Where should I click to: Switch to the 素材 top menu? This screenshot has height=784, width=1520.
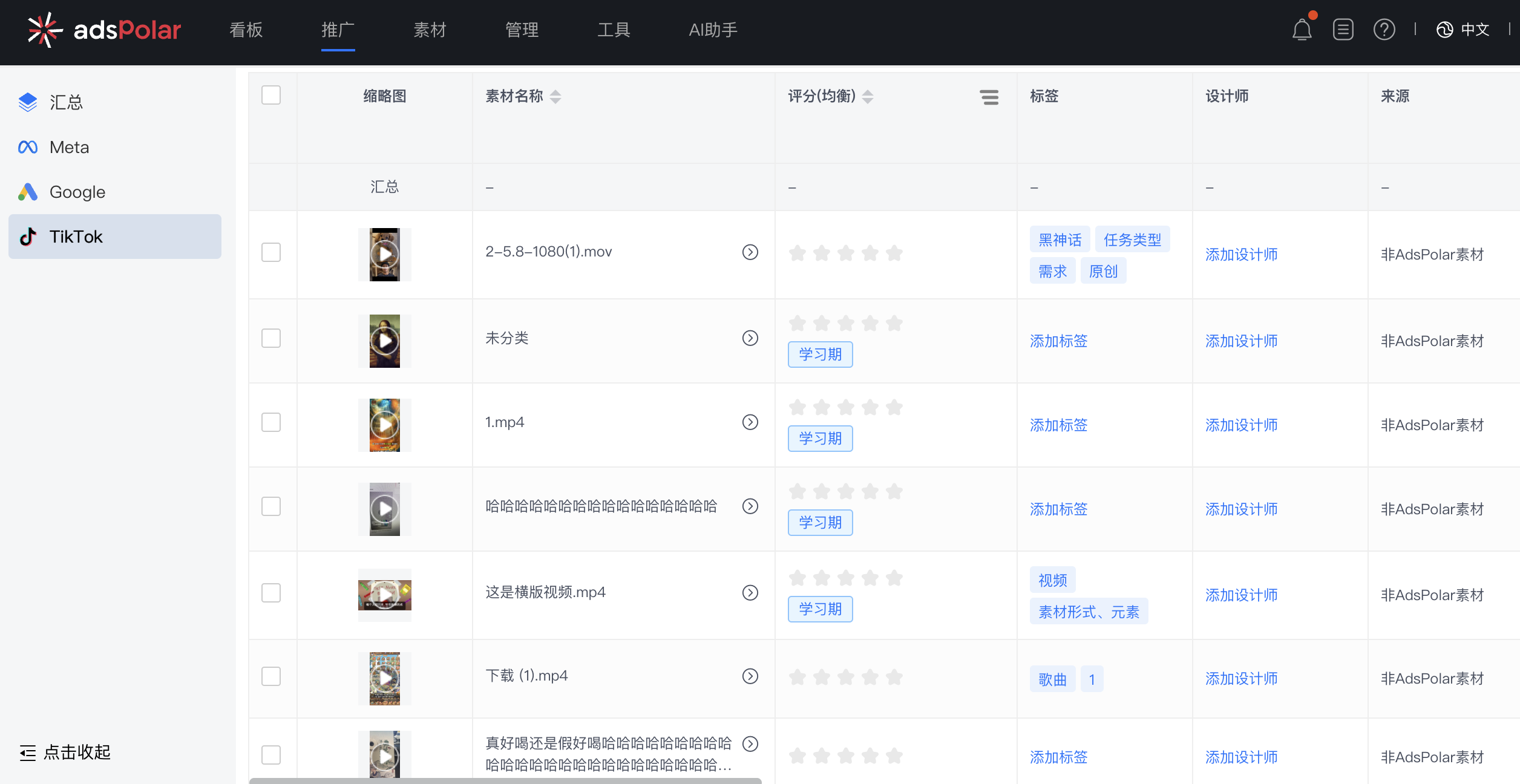[430, 30]
